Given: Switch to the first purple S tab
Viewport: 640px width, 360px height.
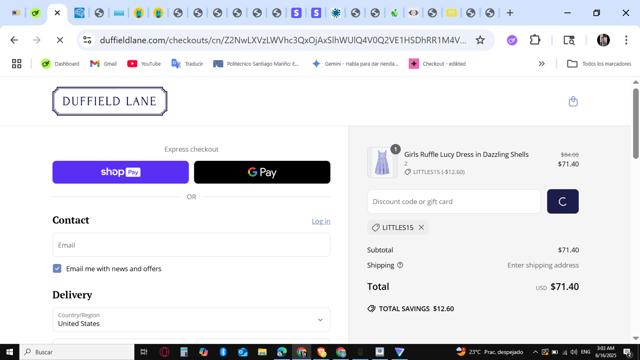Looking at the screenshot, I should coord(296,13).
